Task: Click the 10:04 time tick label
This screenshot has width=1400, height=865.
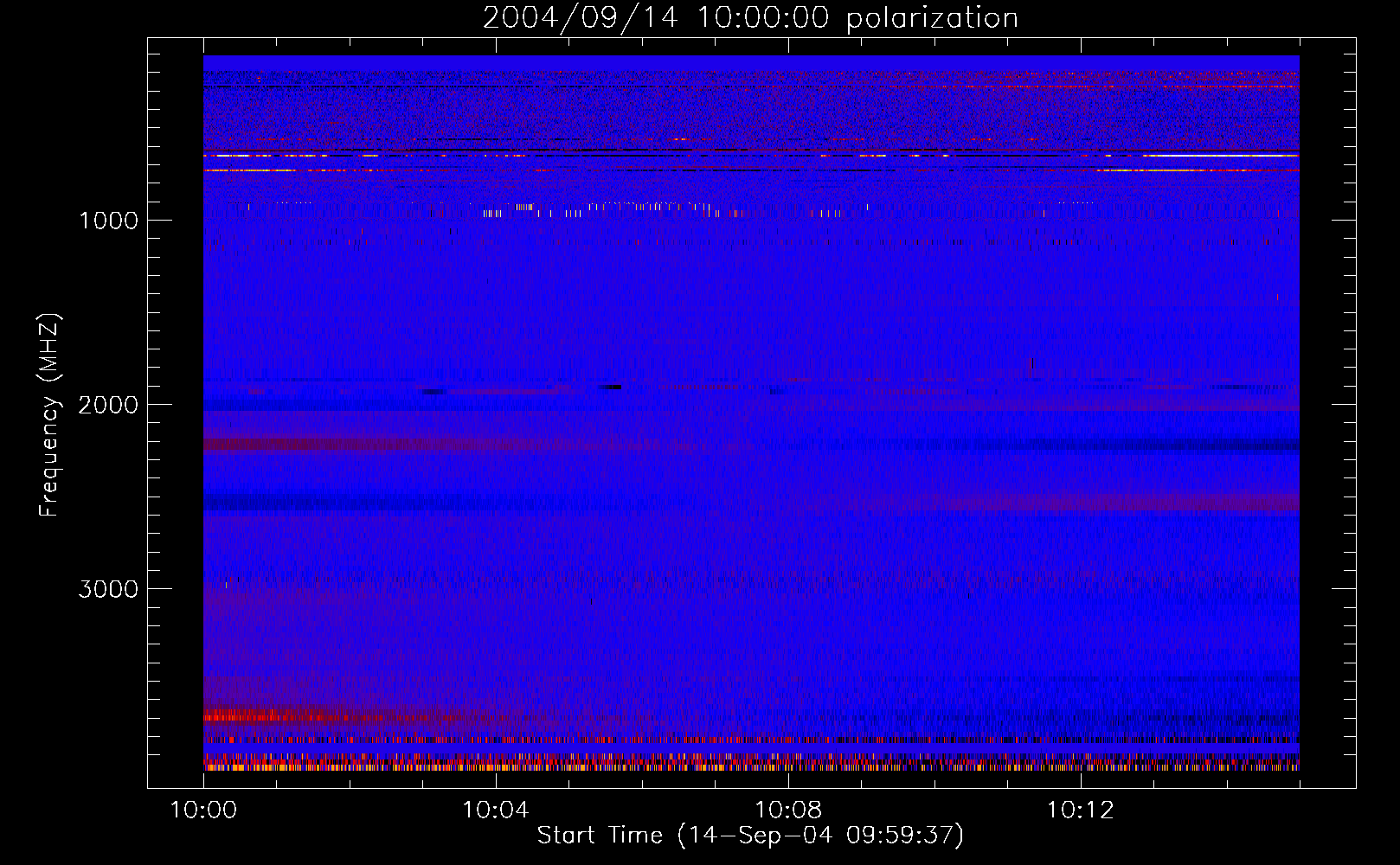Action: click(496, 811)
